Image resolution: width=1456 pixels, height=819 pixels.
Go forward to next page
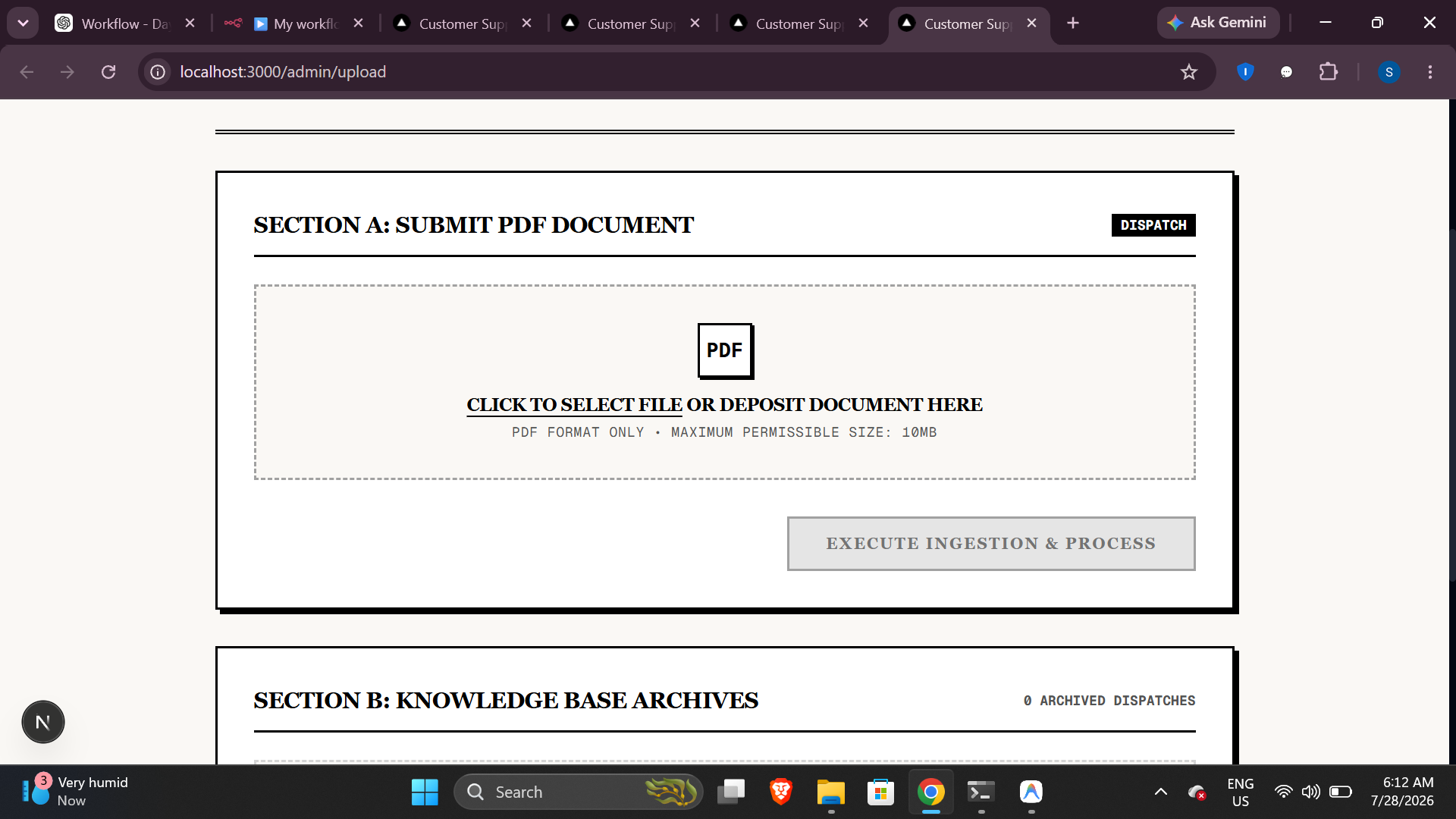pos(67,72)
